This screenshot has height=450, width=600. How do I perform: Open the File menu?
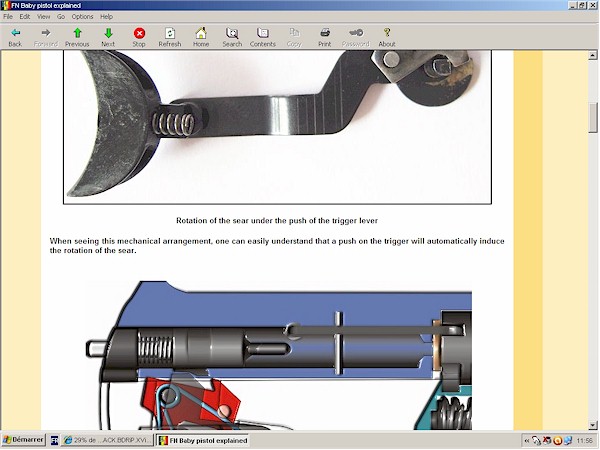pos(8,16)
